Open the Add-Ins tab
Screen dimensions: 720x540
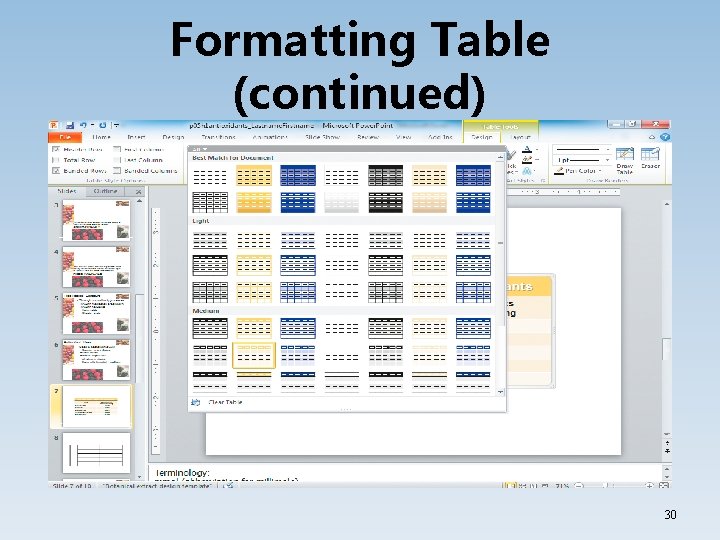[440, 137]
